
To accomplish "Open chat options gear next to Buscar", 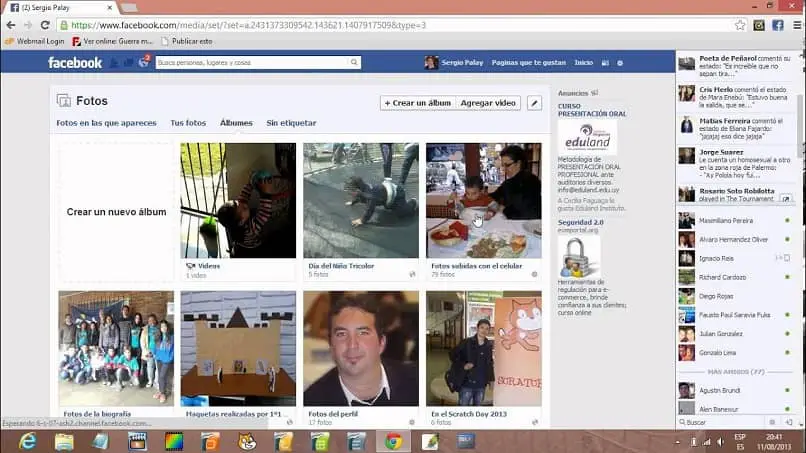I will pyautogui.click(x=774, y=423).
